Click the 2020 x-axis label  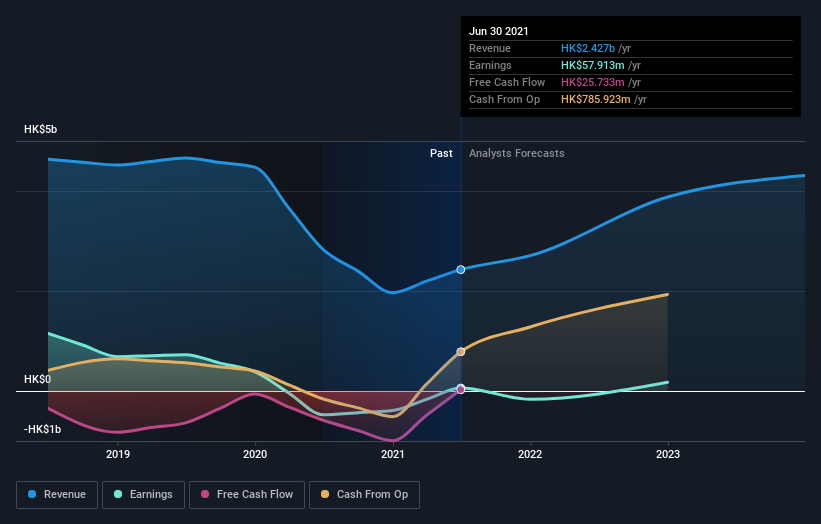(255, 454)
